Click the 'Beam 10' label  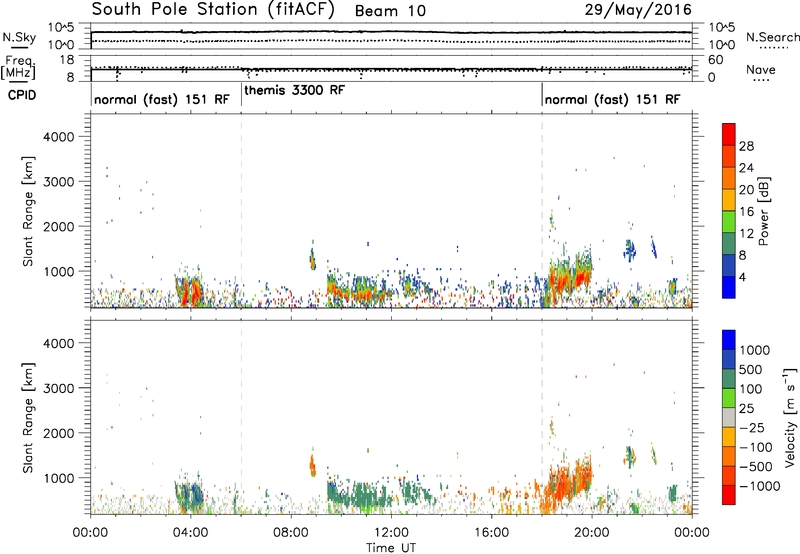pos(390,11)
